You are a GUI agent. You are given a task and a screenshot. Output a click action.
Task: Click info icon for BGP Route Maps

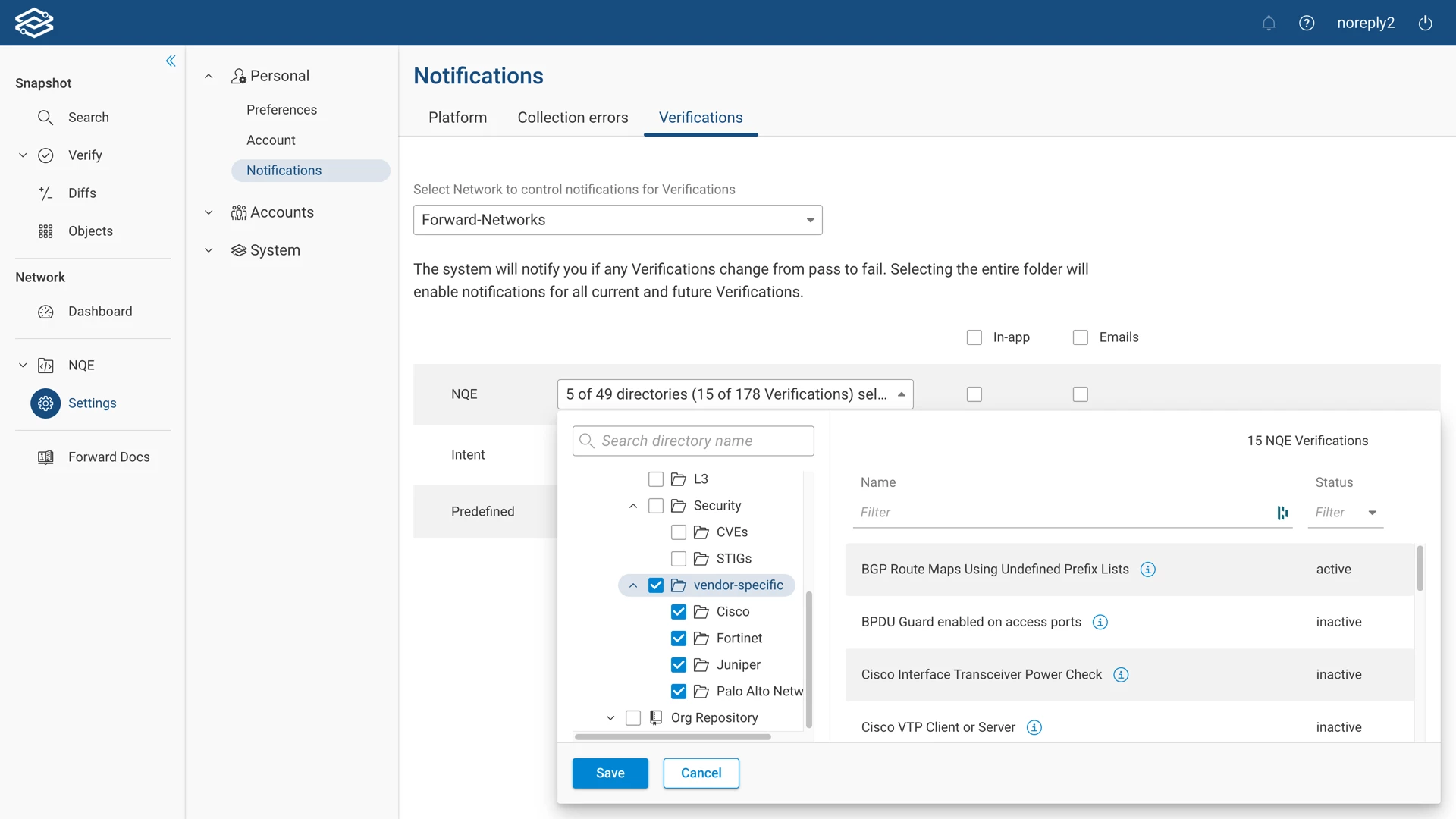point(1148,570)
